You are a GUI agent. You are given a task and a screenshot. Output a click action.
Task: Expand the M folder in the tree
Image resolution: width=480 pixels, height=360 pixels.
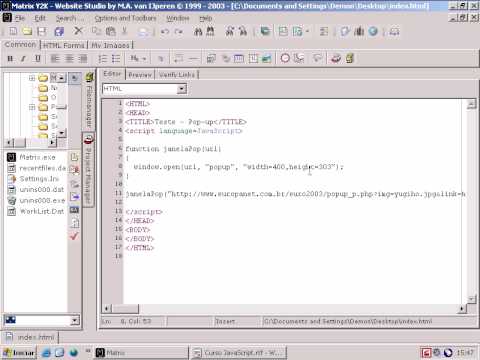(x=32, y=78)
